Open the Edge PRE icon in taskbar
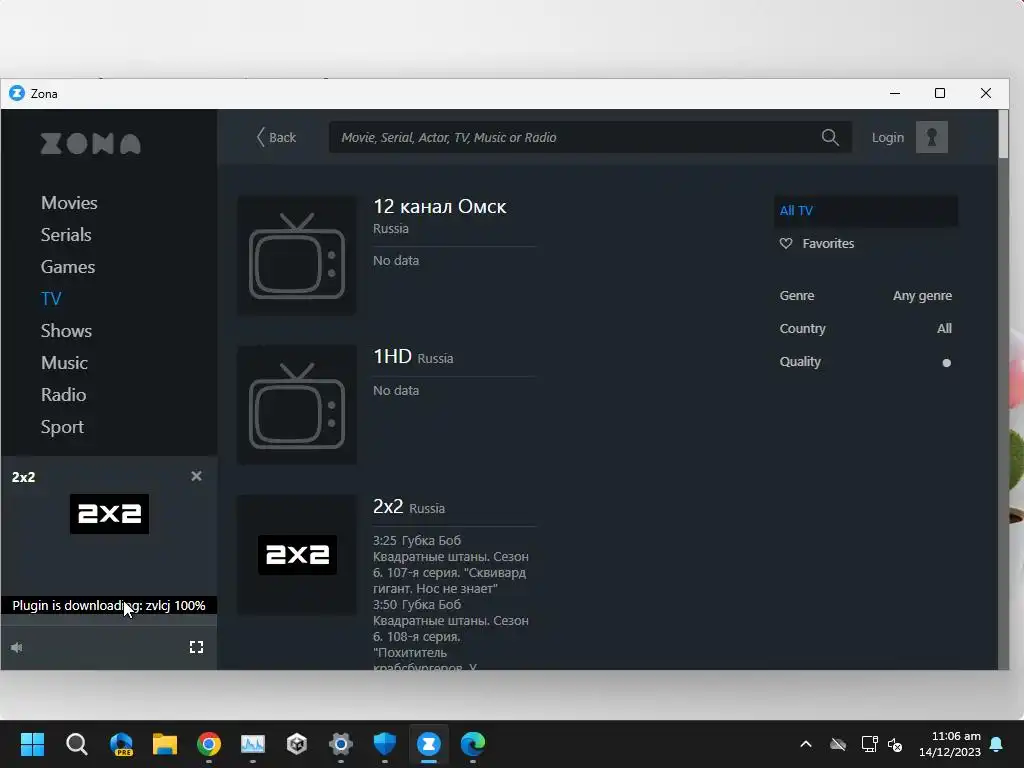This screenshot has width=1024, height=768. [121, 744]
